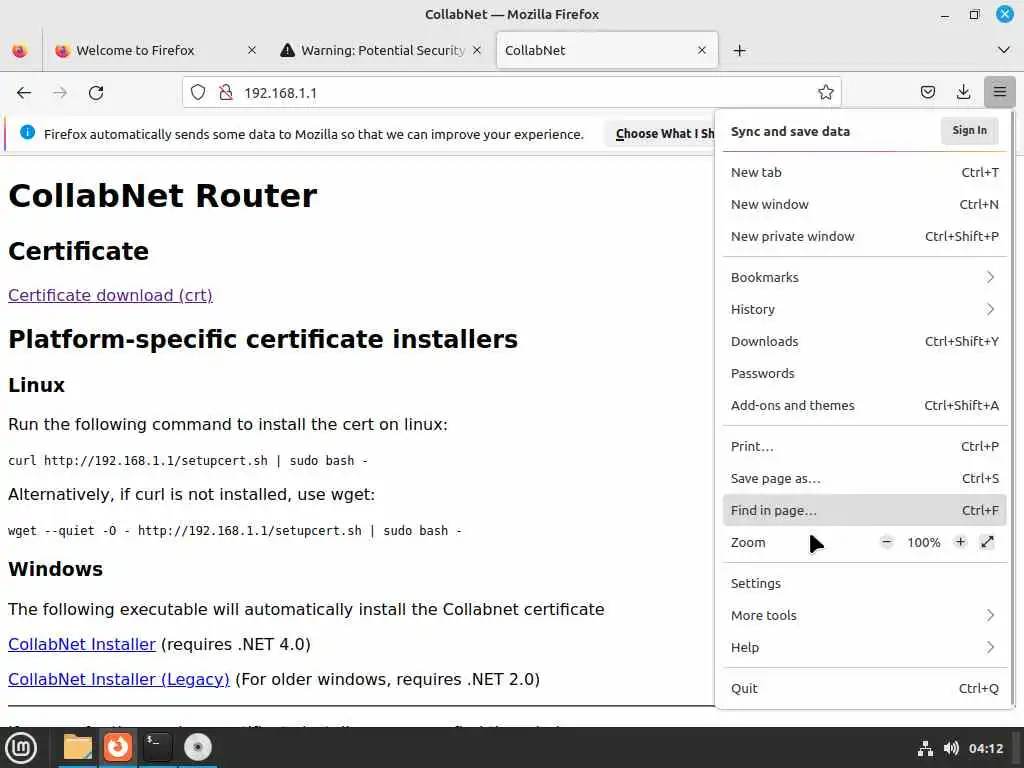
Task: Switch to the Welcome to Firefox tab
Action: click(153, 50)
